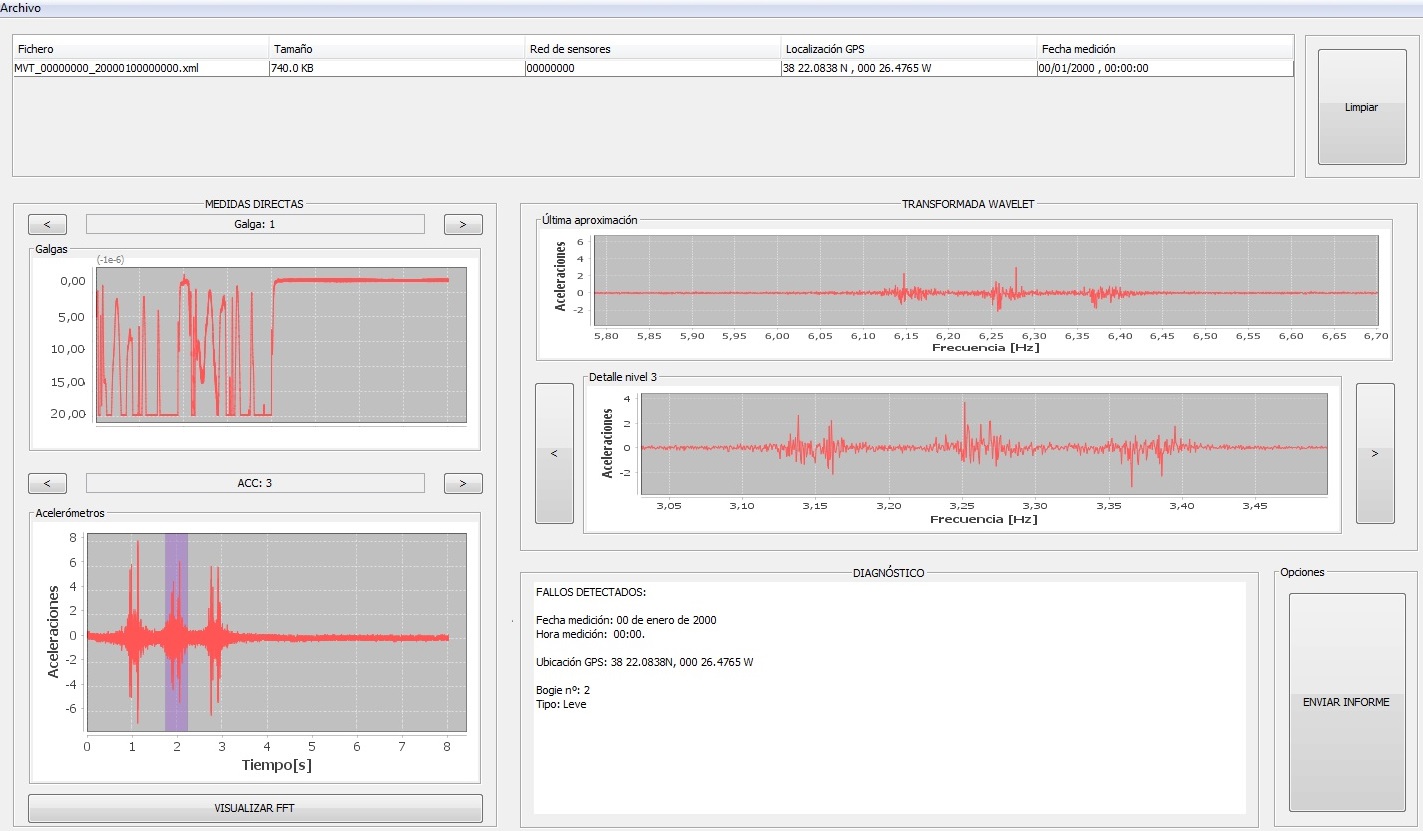Go to next Galga sensor
Image resolution: width=1423 pixels, height=831 pixels.
463,224
